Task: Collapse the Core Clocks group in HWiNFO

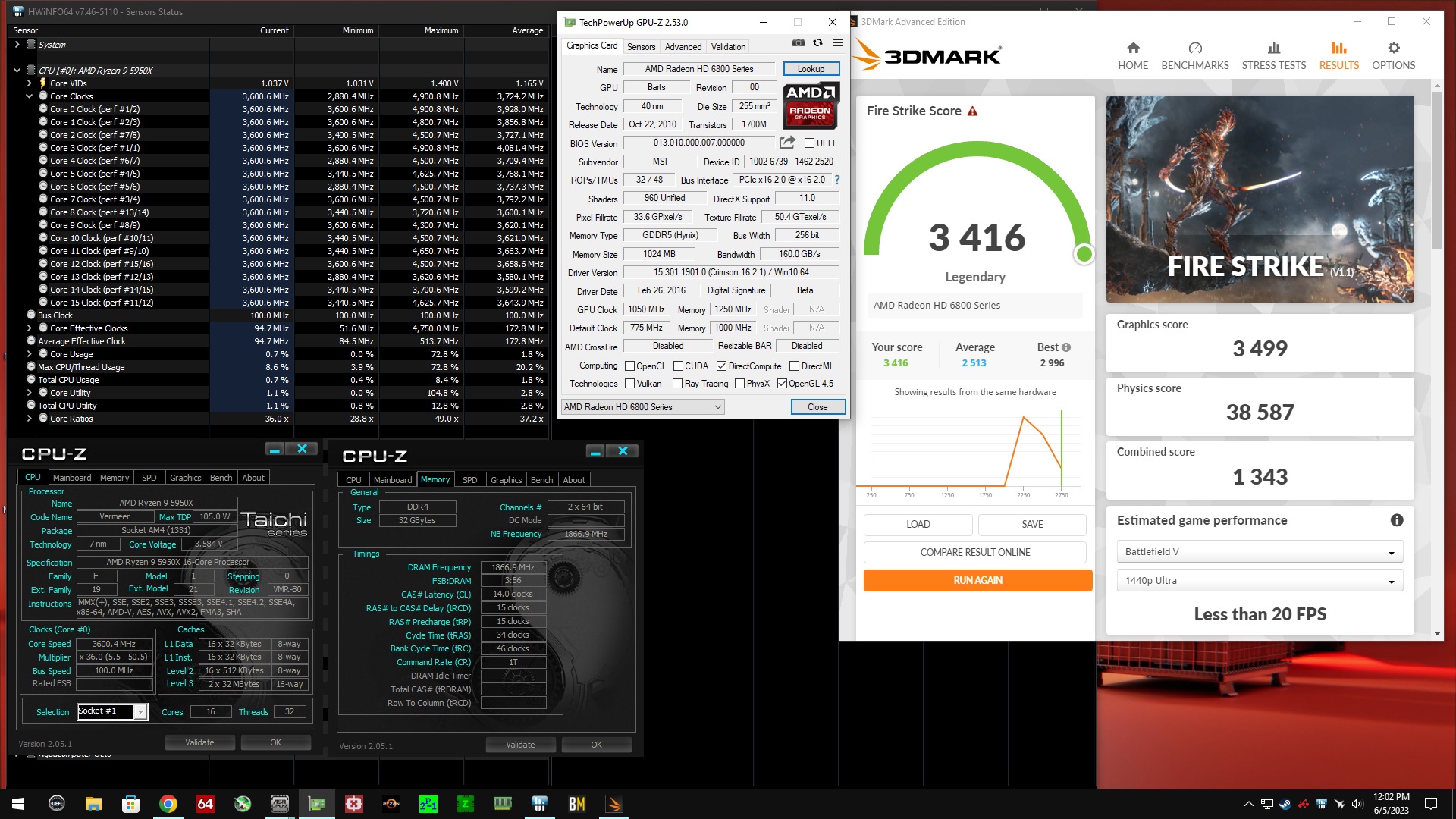Action: pyautogui.click(x=30, y=96)
